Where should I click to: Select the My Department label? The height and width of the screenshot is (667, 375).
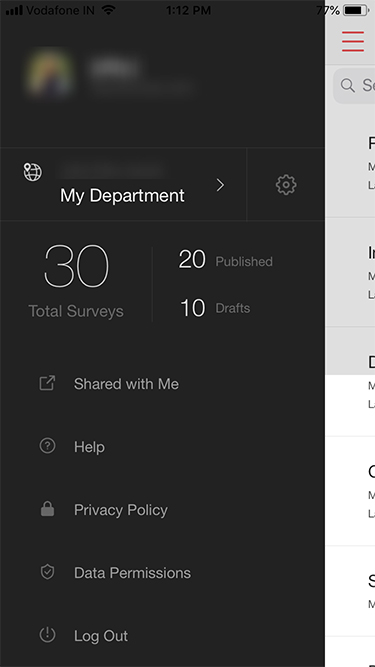point(122,196)
